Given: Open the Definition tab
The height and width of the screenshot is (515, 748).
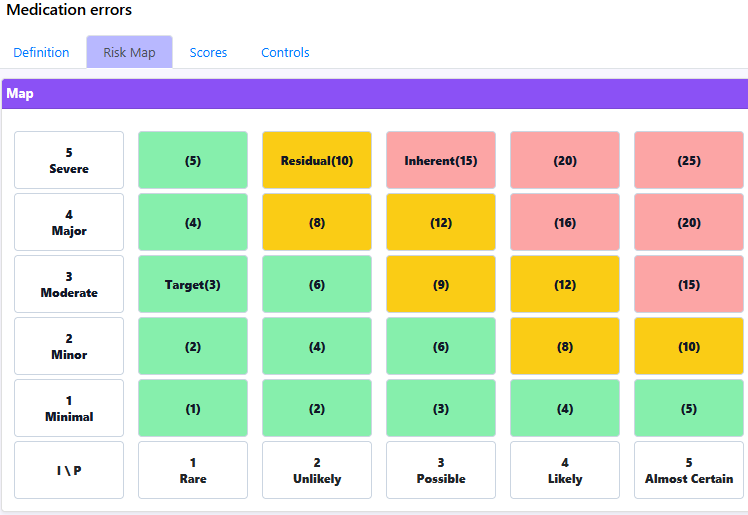Looking at the screenshot, I should point(41,52).
